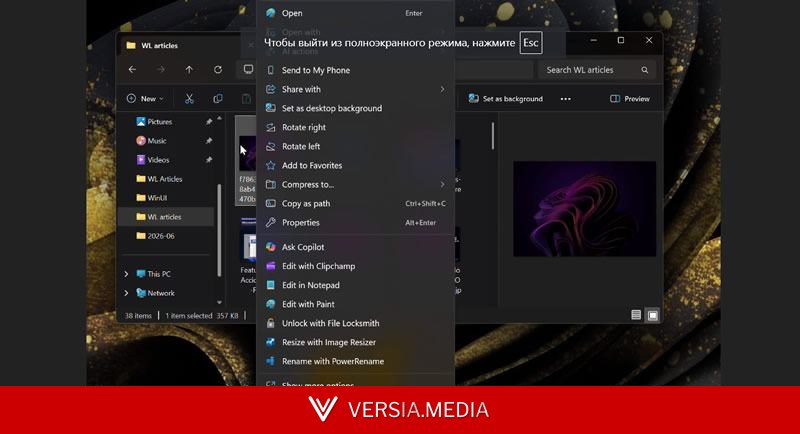800x434 pixels.
Task: Expand the This PC tree node
Action: [127, 274]
